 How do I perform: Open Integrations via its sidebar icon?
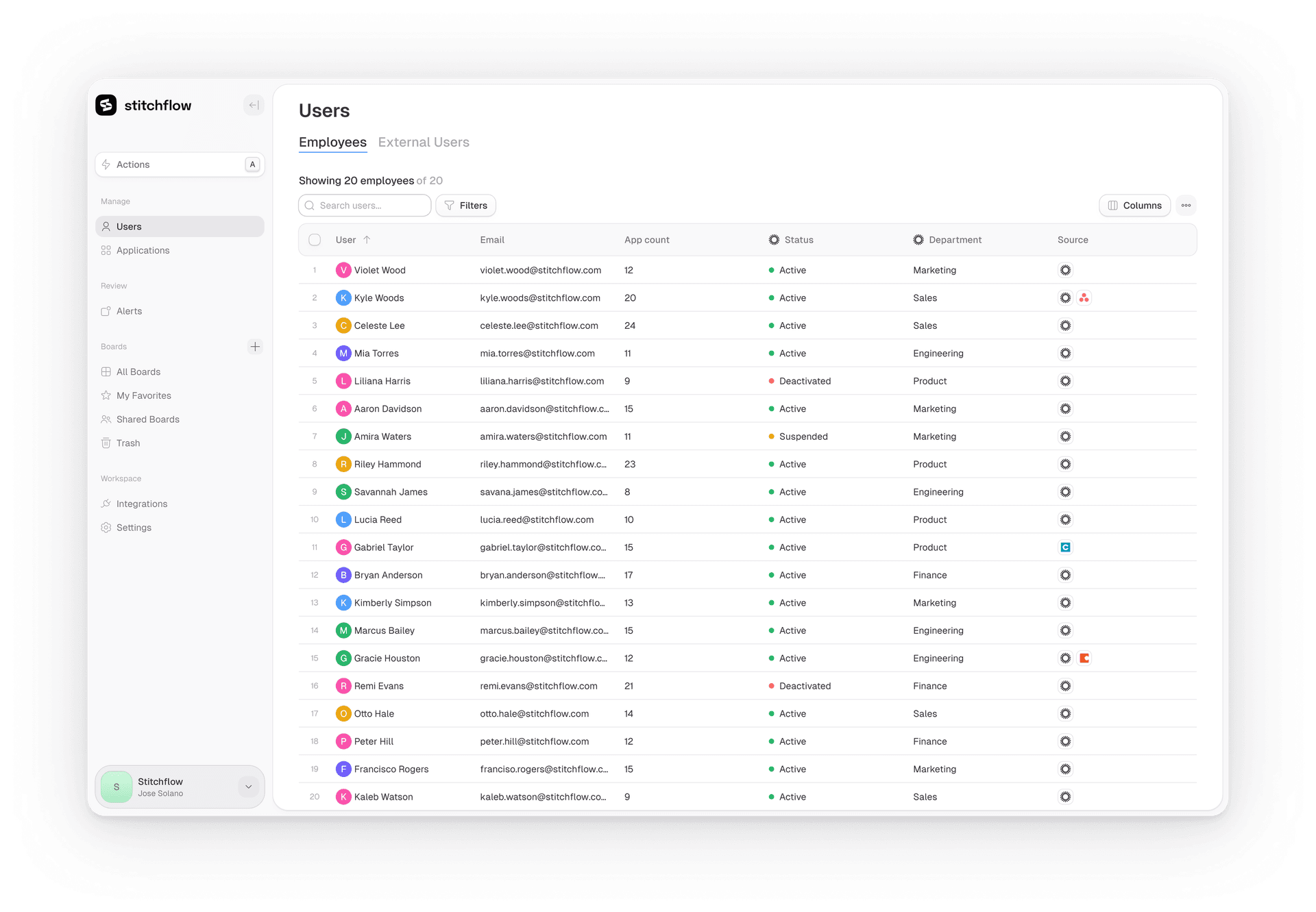106,504
